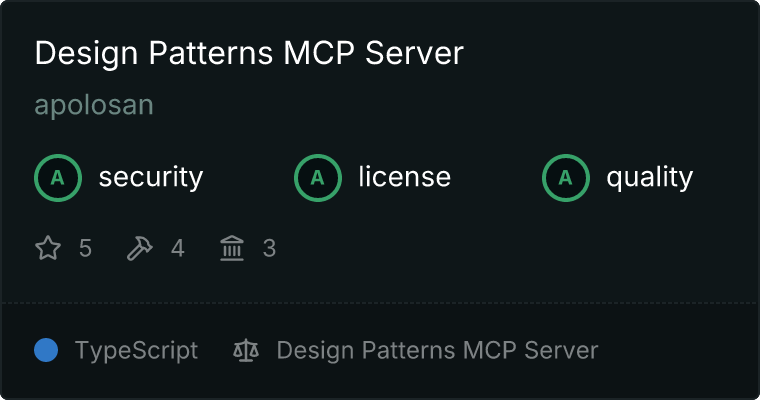Click the bank building icon
This screenshot has height=400, width=760.
click(232, 248)
